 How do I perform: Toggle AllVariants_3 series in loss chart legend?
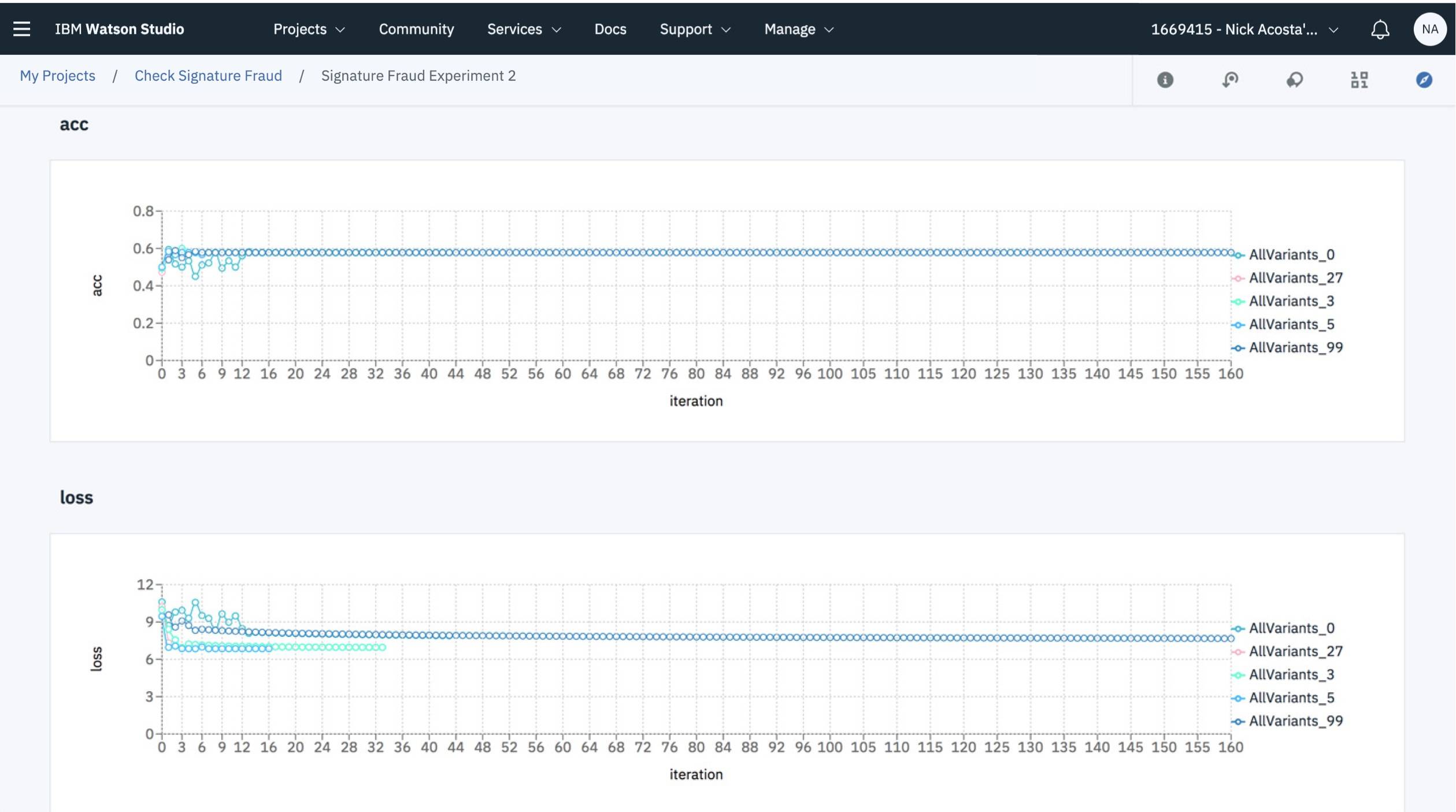pyautogui.click(x=1283, y=674)
